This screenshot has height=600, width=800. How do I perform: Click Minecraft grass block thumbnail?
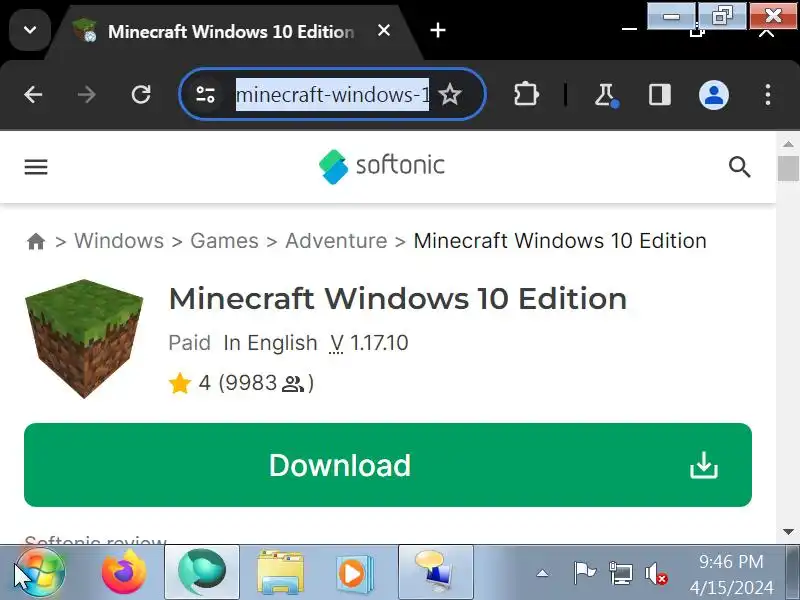pyautogui.click(x=84, y=338)
